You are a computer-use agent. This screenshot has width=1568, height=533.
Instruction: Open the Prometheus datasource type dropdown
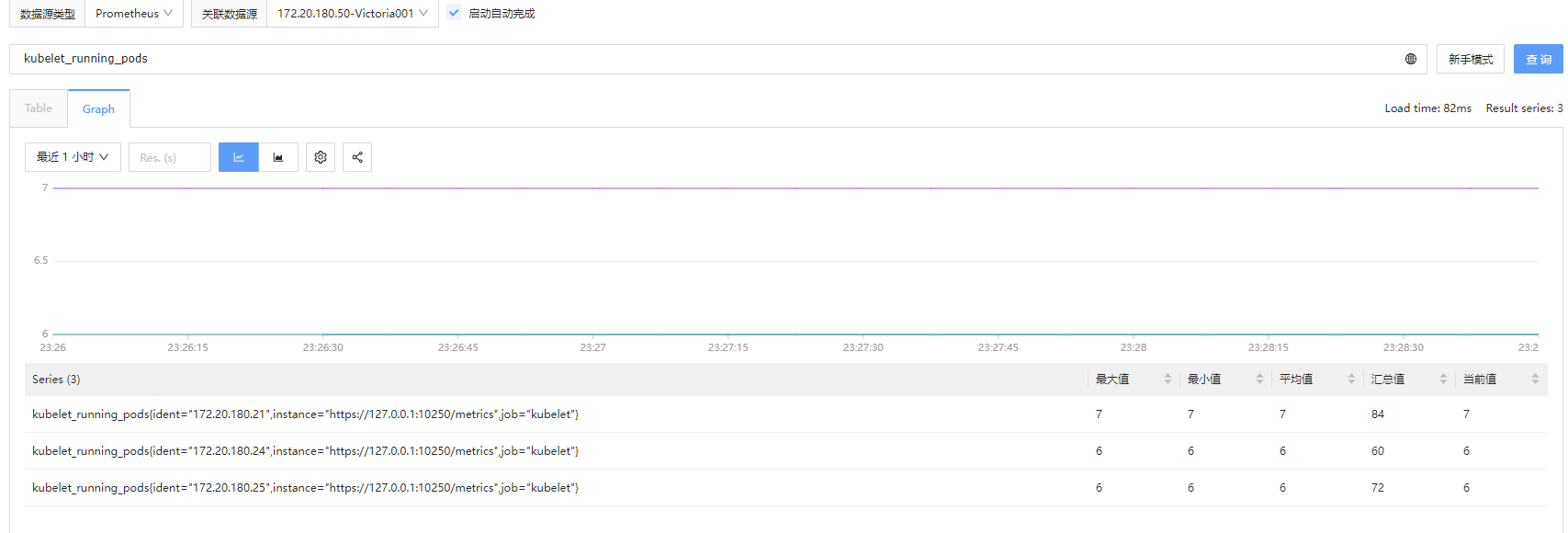pos(134,14)
